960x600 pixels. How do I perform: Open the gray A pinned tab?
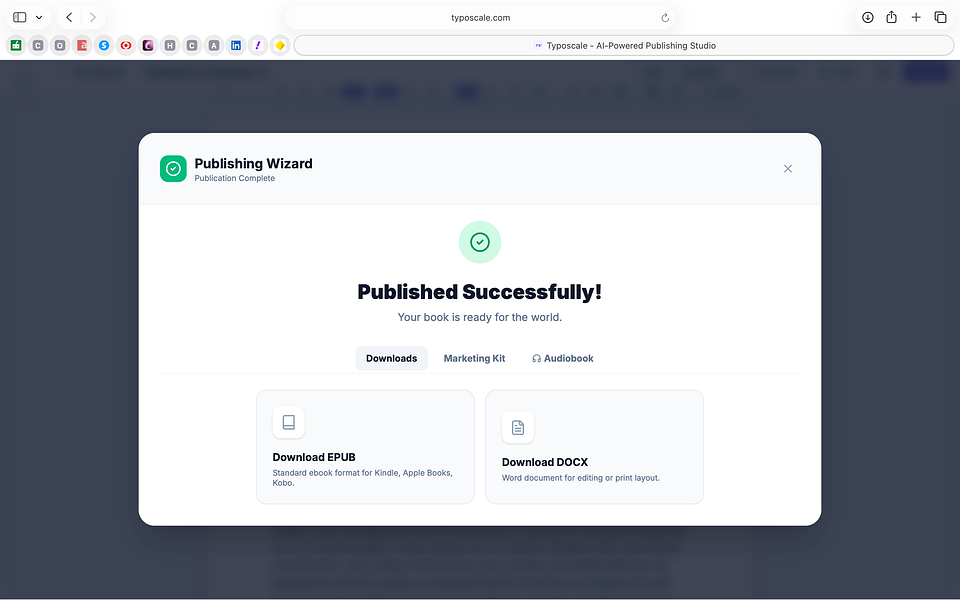pyautogui.click(x=214, y=45)
